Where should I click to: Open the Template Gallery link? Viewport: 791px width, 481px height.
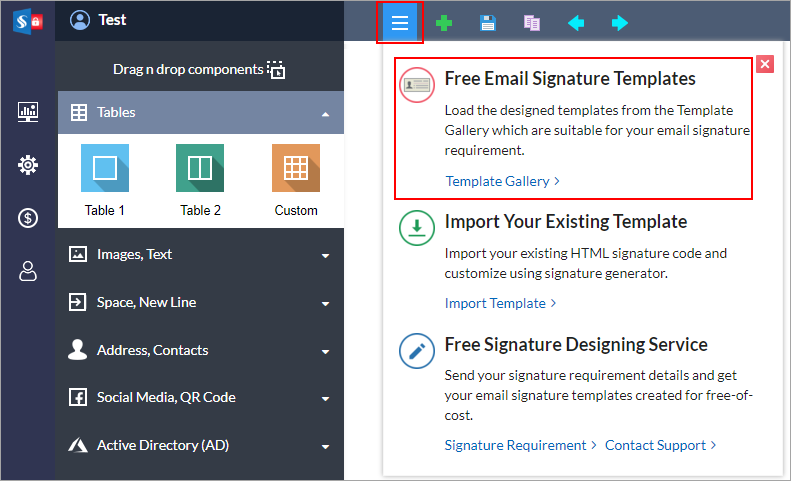(502, 181)
